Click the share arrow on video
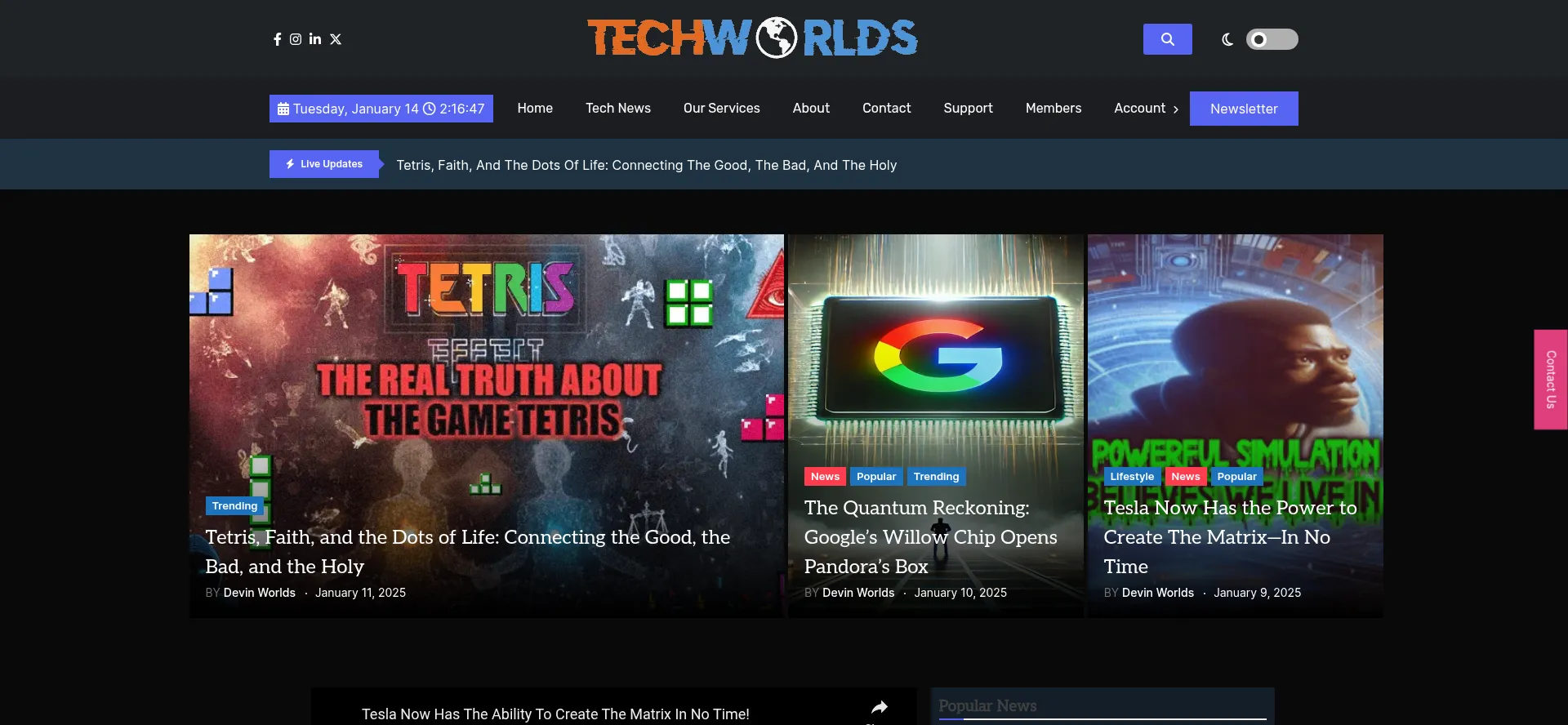This screenshot has width=1568, height=725. [880, 707]
